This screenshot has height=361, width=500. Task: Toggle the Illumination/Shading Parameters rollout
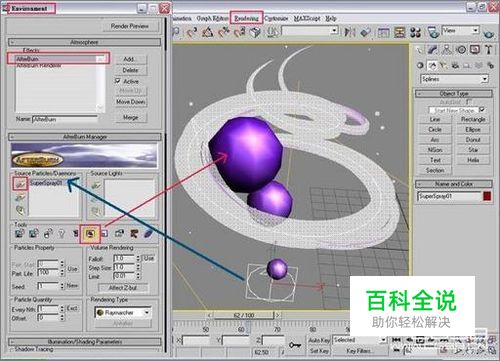pyautogui.click(x=85, y=342)
